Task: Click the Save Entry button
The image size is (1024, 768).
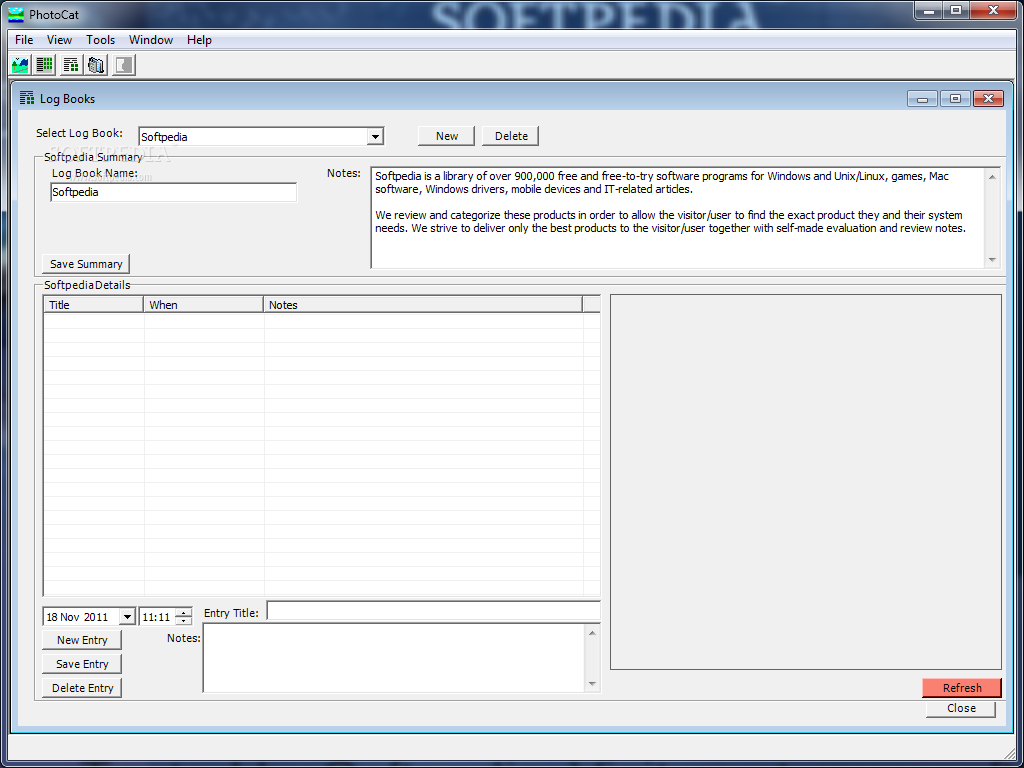Action: tap(82, 664)
